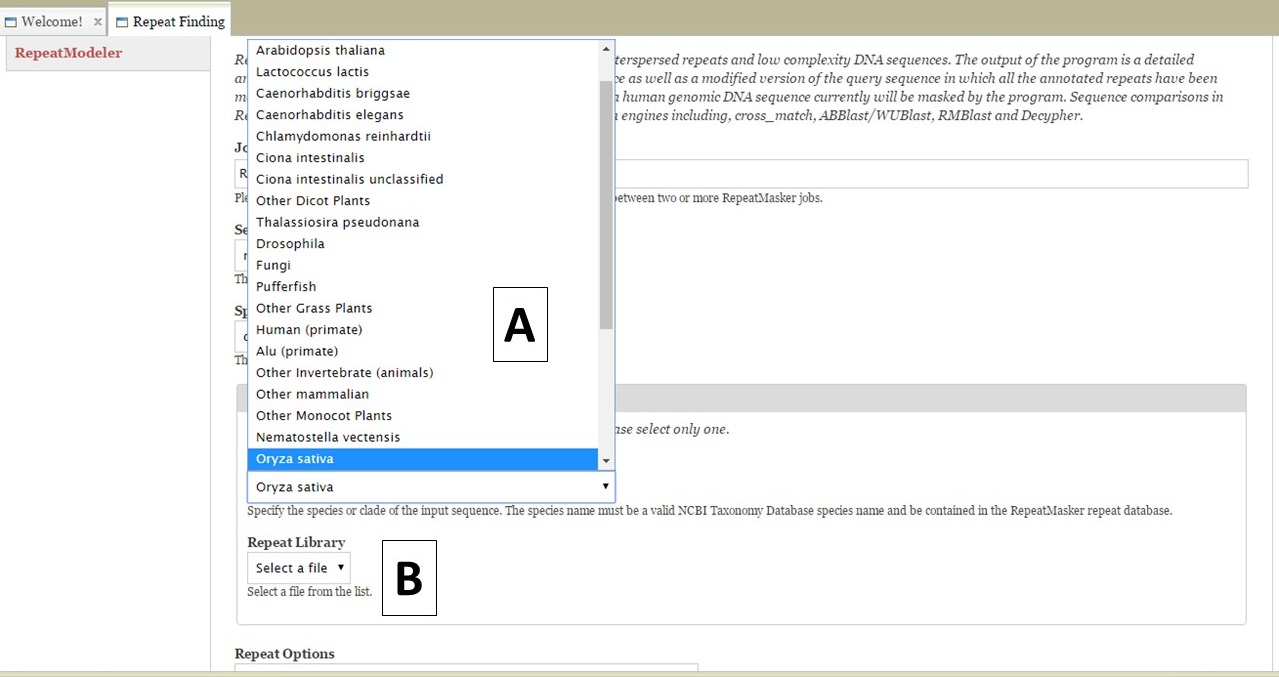Choose Chlamydomonas reinhardtii option
Viewport: 1279px width, 677px height.
pyautogui.click(x=424, y=136)
